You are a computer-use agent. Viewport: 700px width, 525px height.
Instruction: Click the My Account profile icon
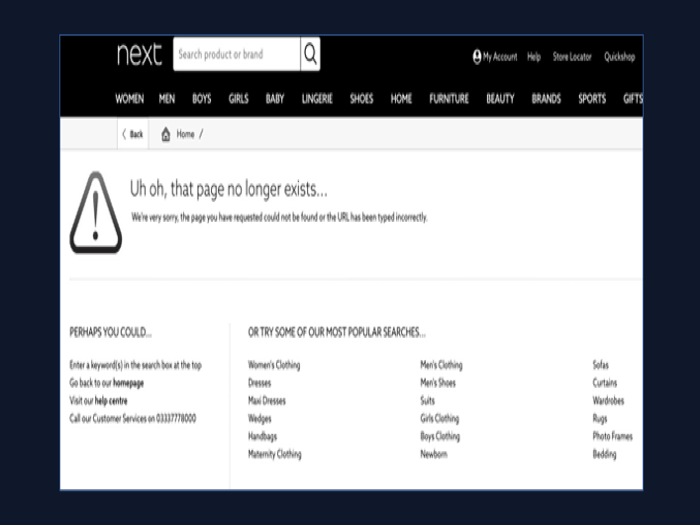click(x=477, y=57)
